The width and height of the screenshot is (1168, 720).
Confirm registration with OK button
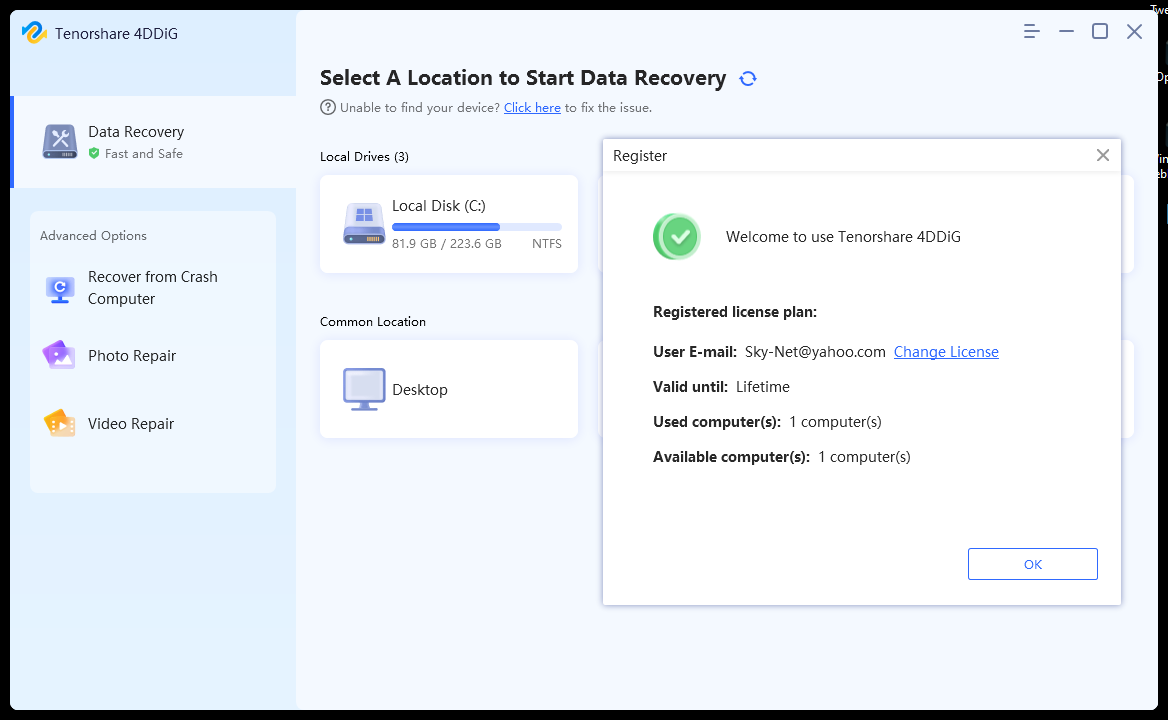click(1032, 564)
